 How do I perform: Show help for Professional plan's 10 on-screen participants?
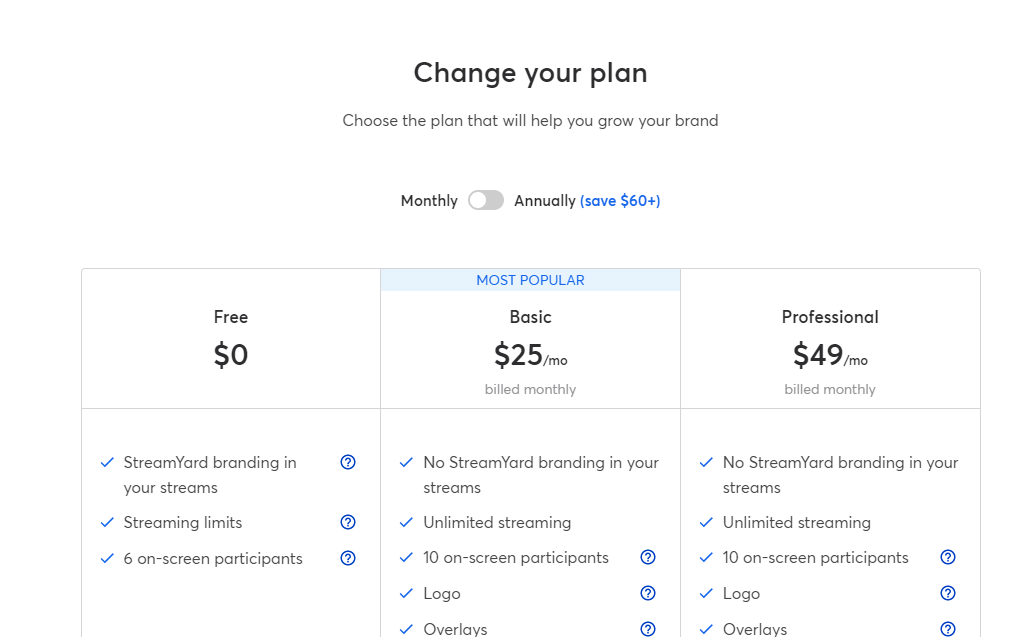click(x=948, y=558)
